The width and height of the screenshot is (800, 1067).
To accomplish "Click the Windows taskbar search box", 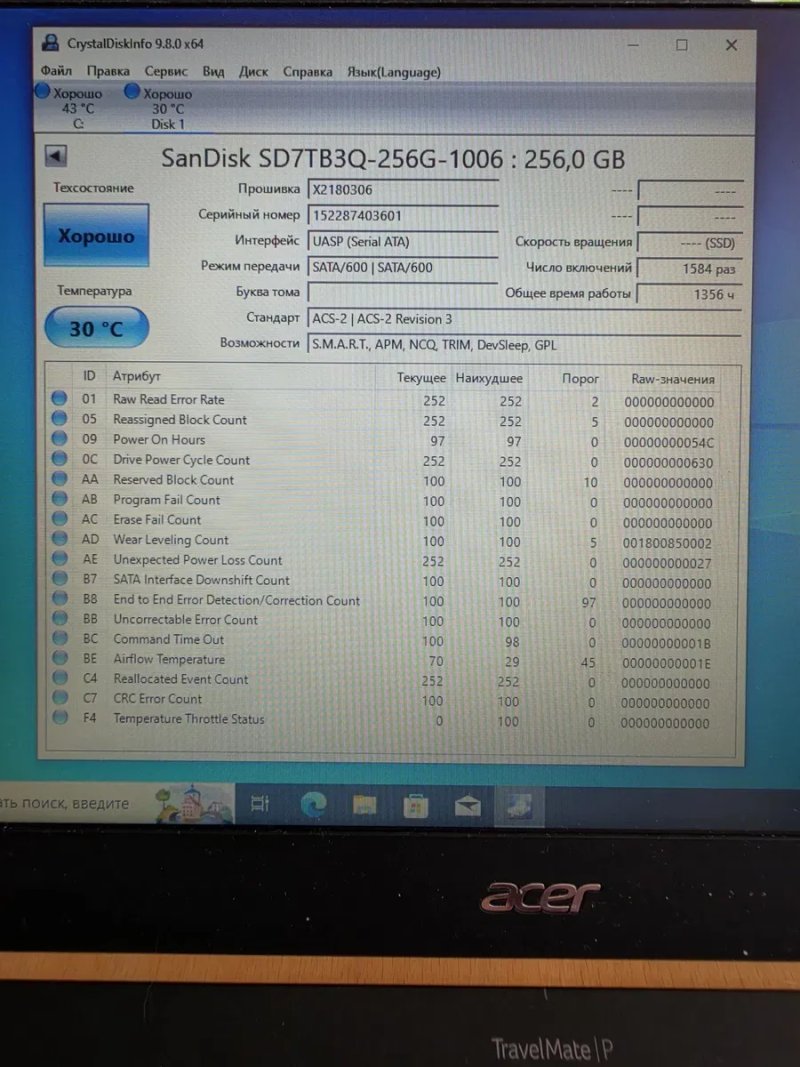I will 117,803.
